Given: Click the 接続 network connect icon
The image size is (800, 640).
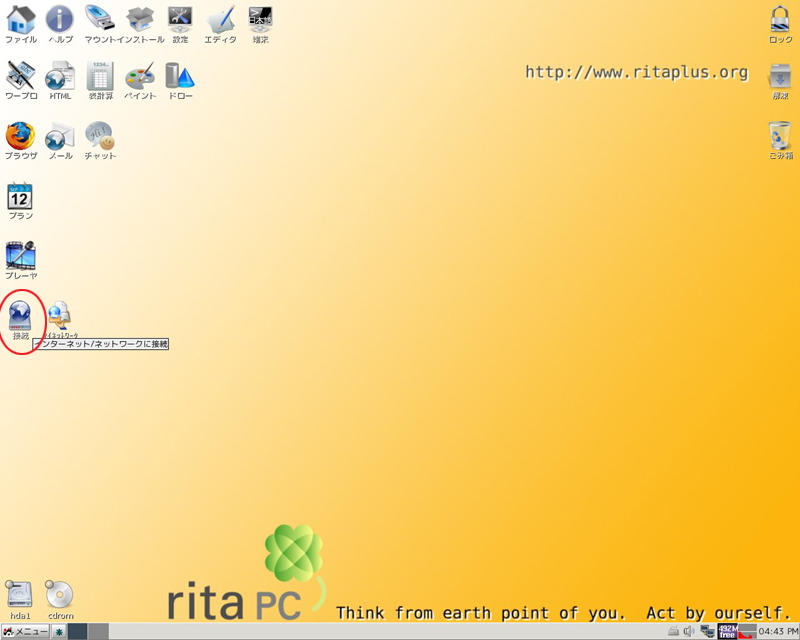Looking at the screenshot, I should pyautogui.click(x=20, y=316).
